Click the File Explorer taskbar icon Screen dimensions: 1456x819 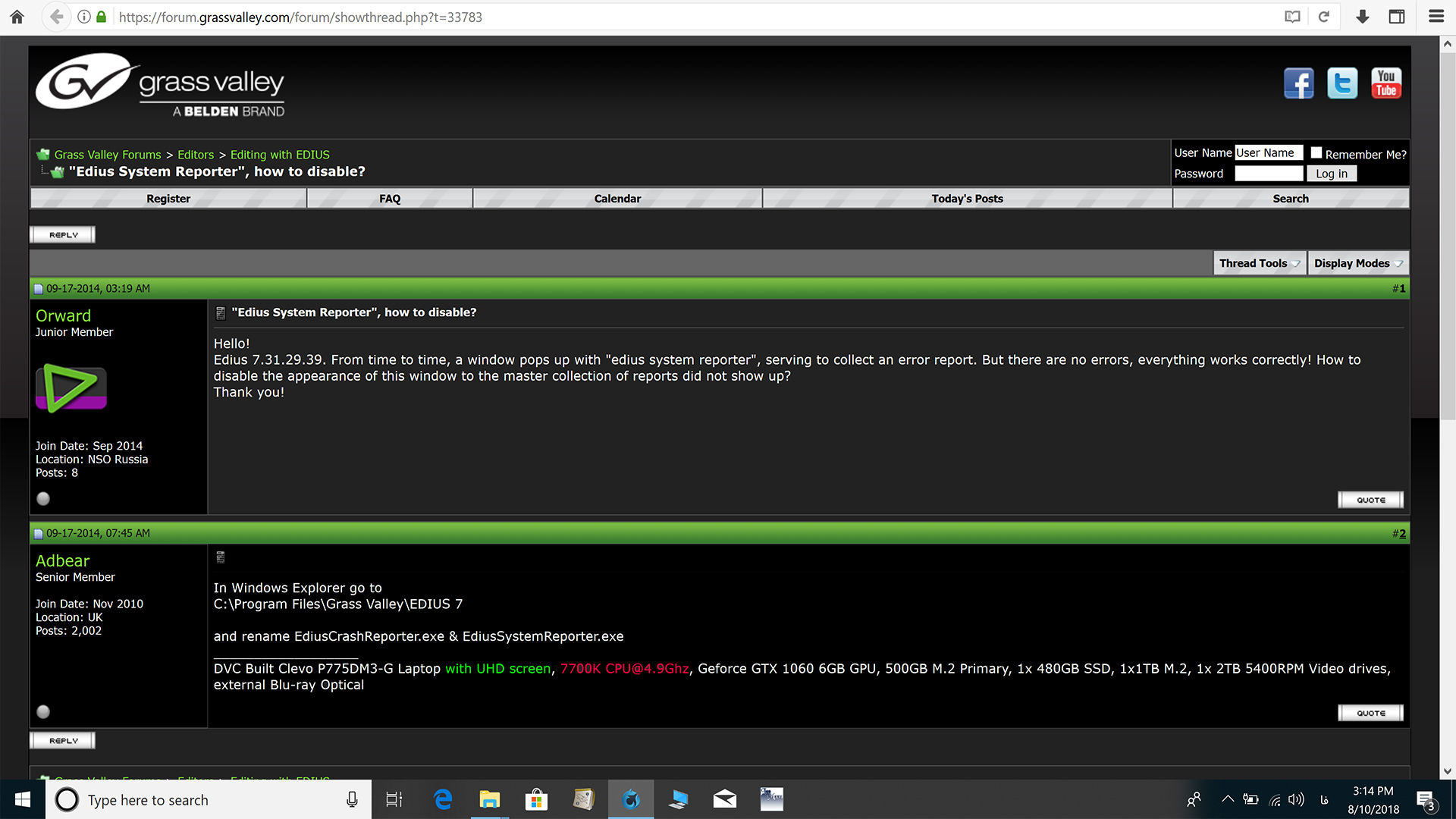point(489,799)
